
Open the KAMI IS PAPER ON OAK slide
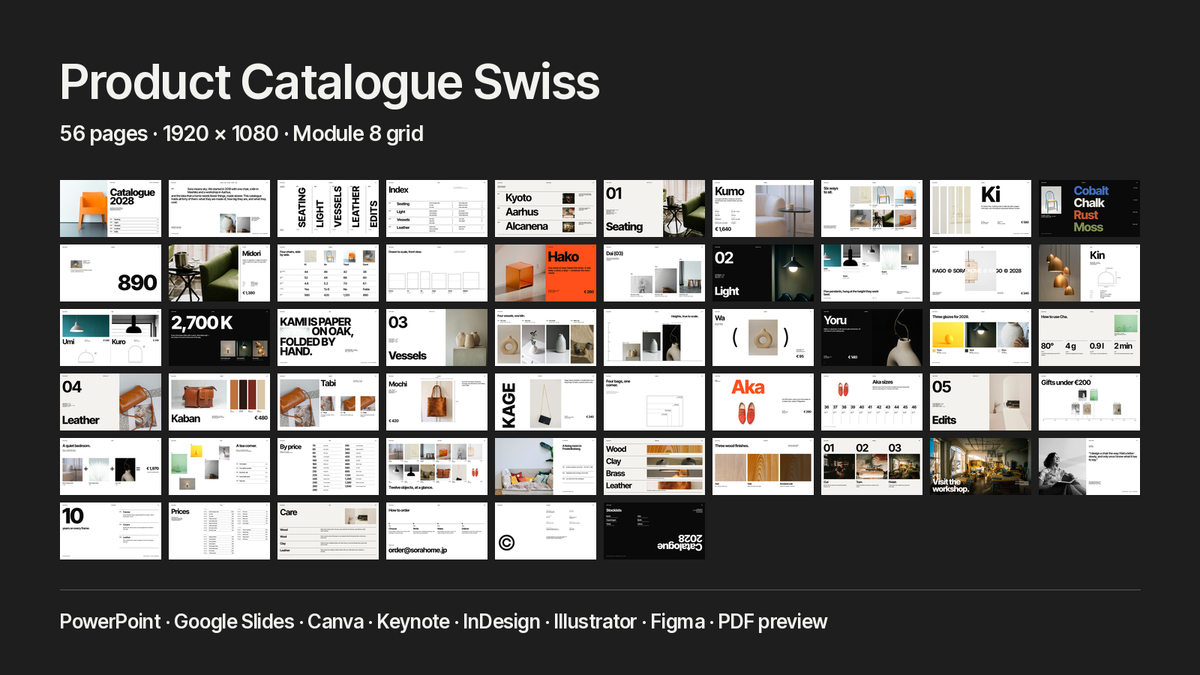coord(328,337)
